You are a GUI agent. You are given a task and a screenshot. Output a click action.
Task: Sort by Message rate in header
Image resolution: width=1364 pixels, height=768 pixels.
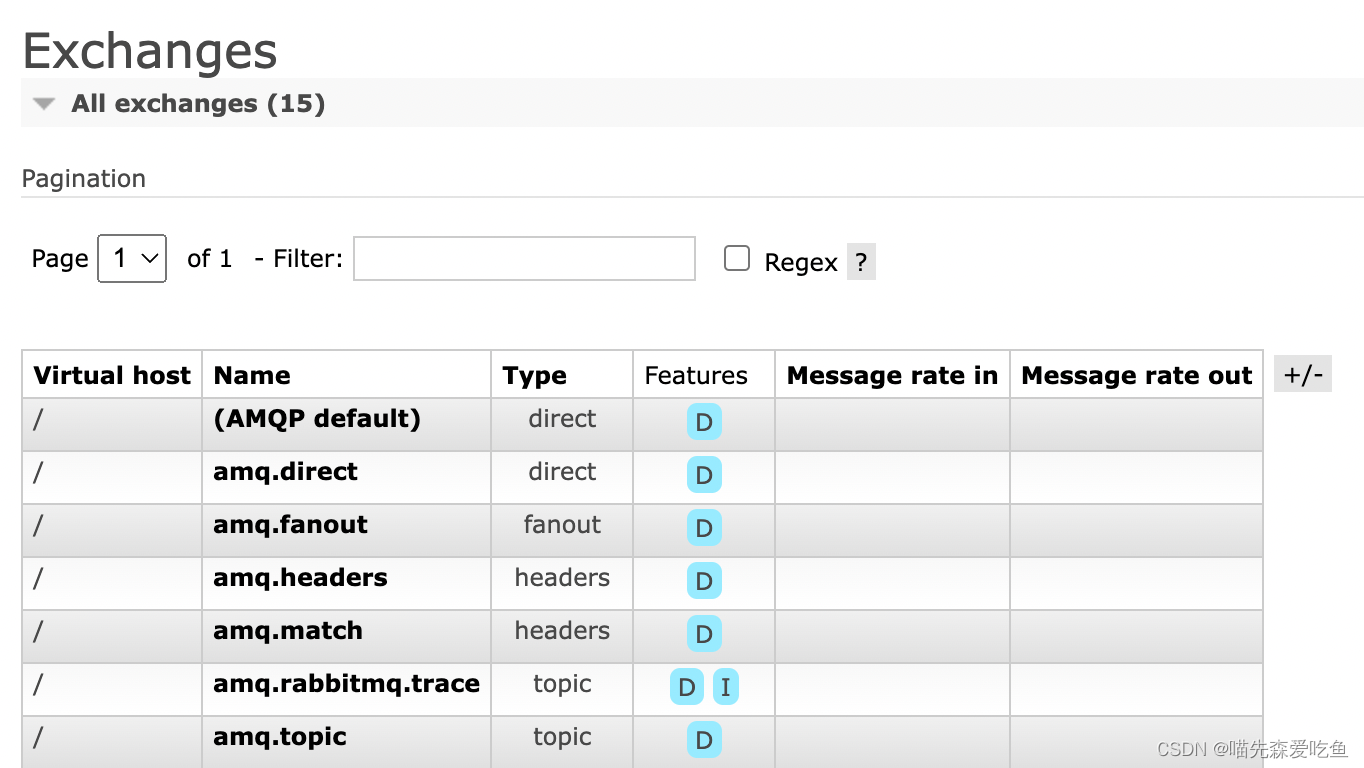[x=892, y=376]
